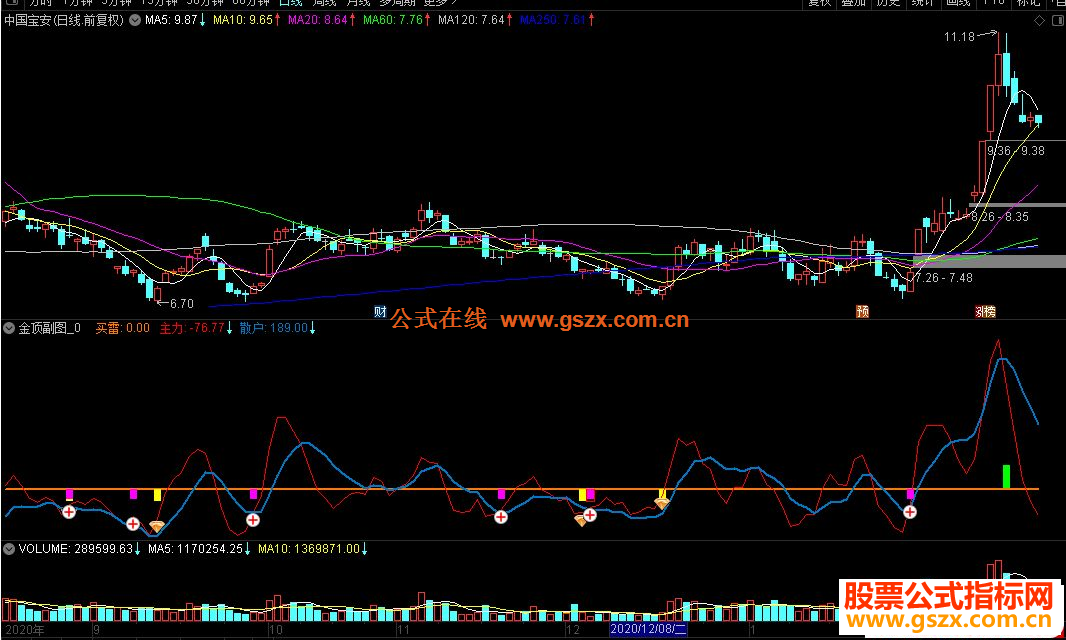
Task: Click the square window icon at top right
Action: tap(1059, 21)
